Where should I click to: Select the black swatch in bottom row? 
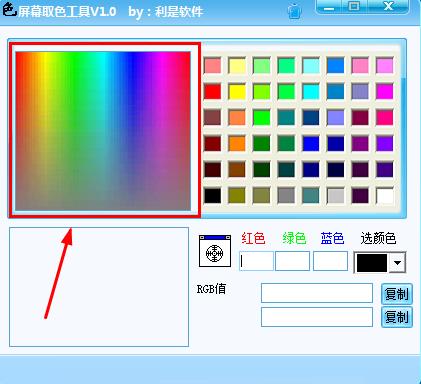tap(212, 196)
